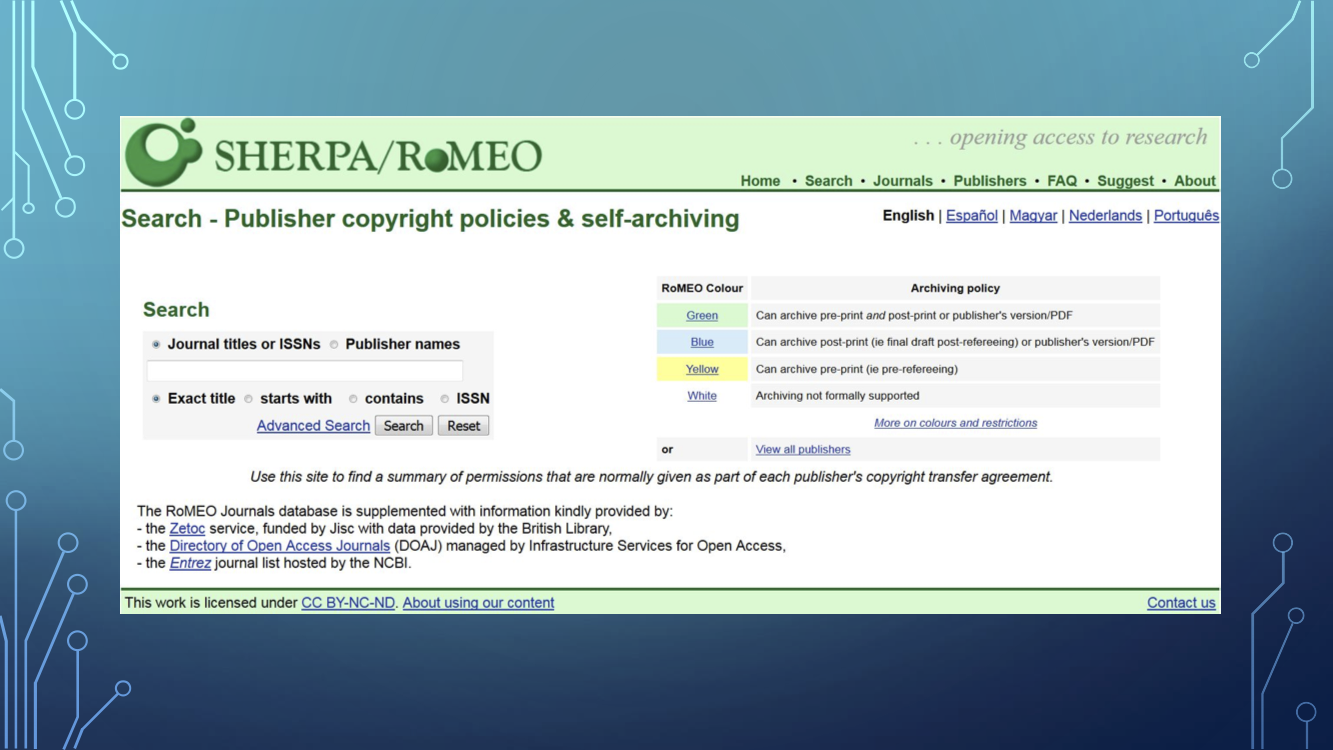
Task: Open the Blue RoMEO colour link
Action: click(702, 342)
